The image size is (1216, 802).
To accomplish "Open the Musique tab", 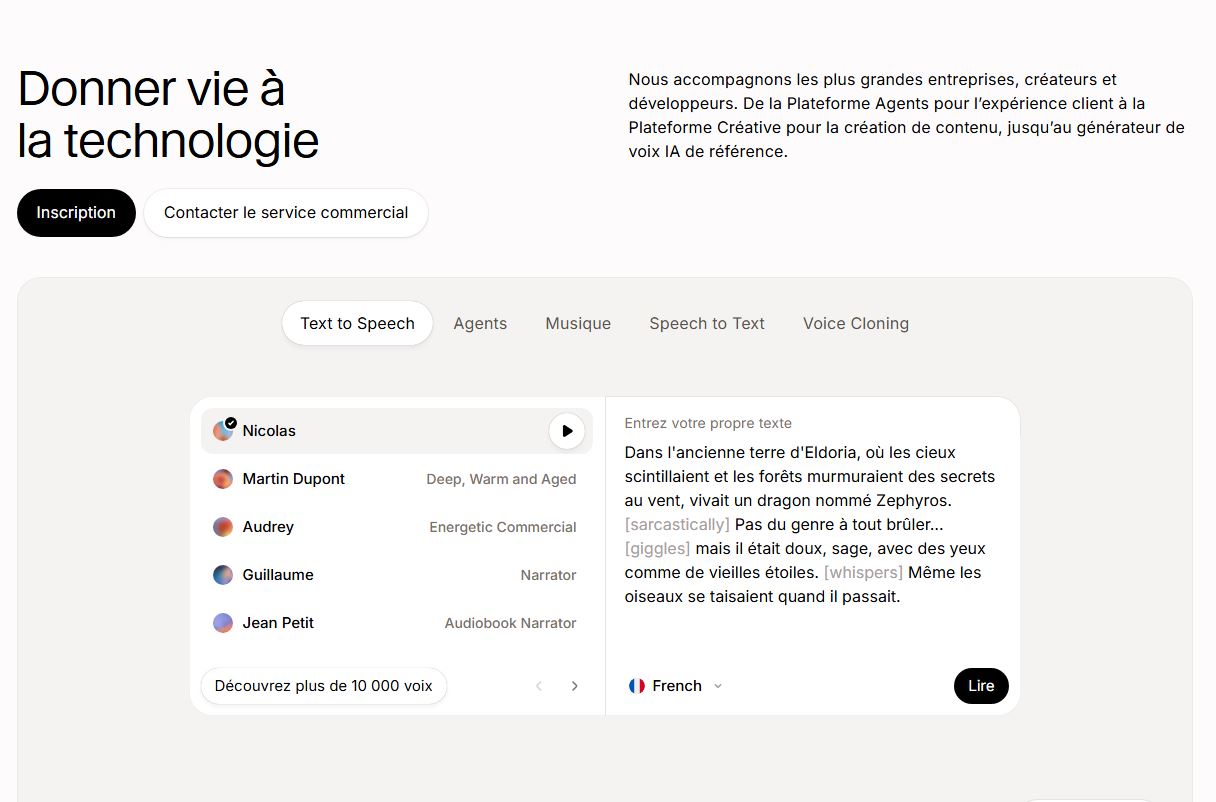I will 578,323.
